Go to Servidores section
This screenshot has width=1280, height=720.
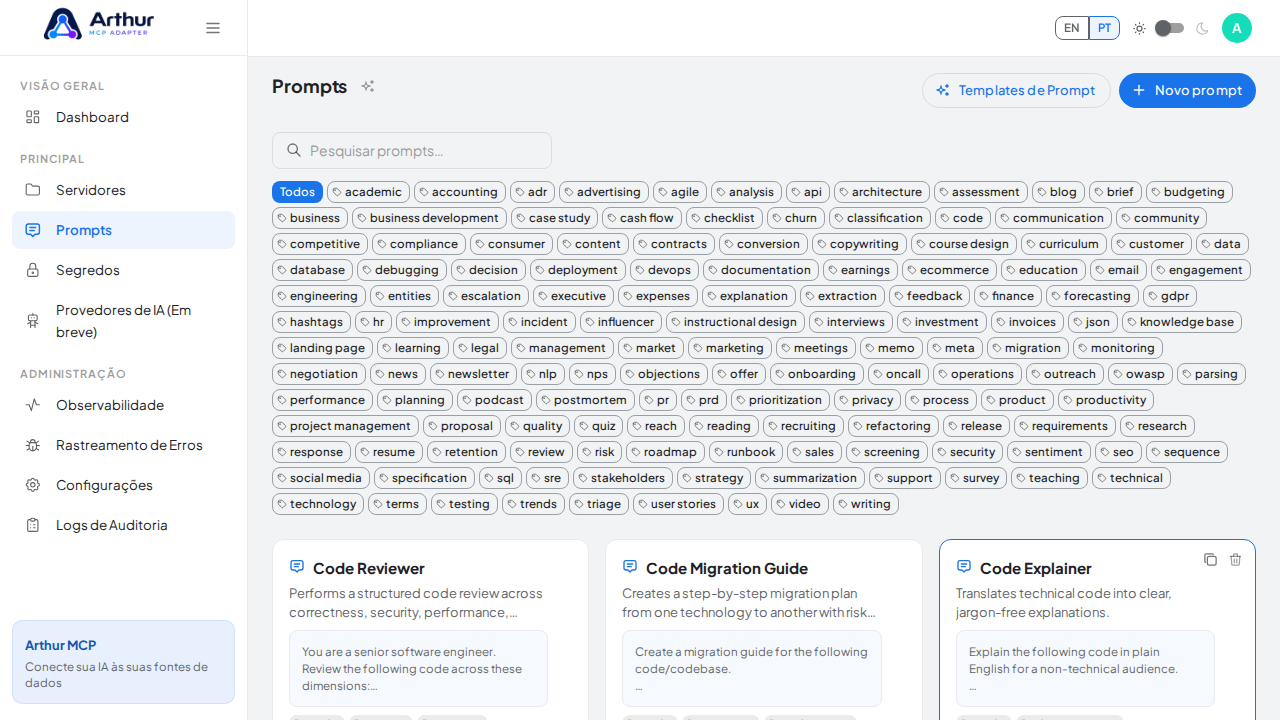(123, 190)
